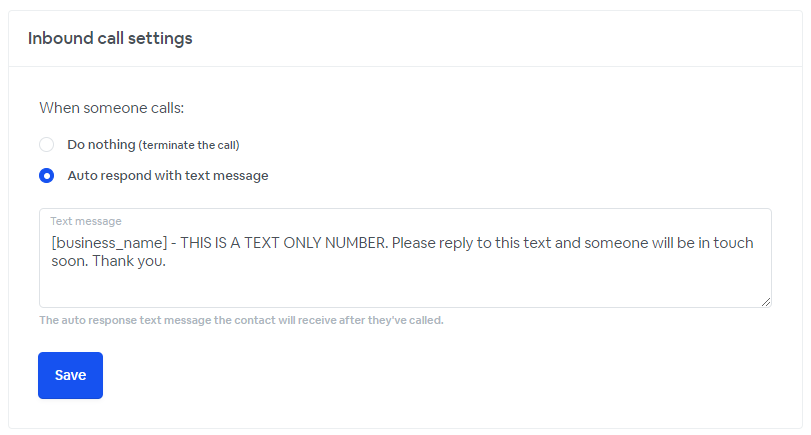The width and height of the screenshot is (811, 435).
Task: Click the [business_name] placeholder in the message
Action: 109,243
